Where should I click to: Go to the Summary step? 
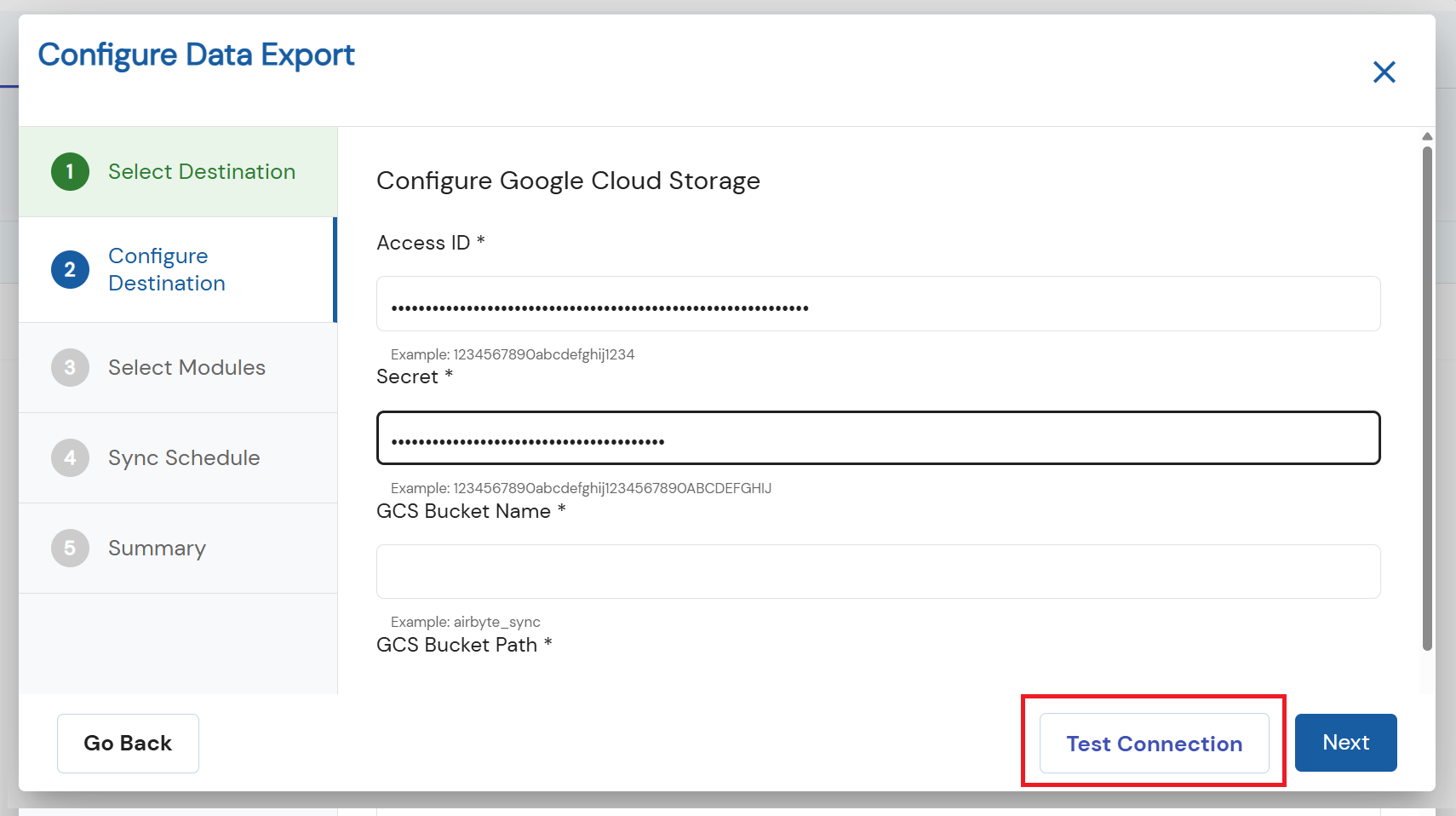(178, 549)
